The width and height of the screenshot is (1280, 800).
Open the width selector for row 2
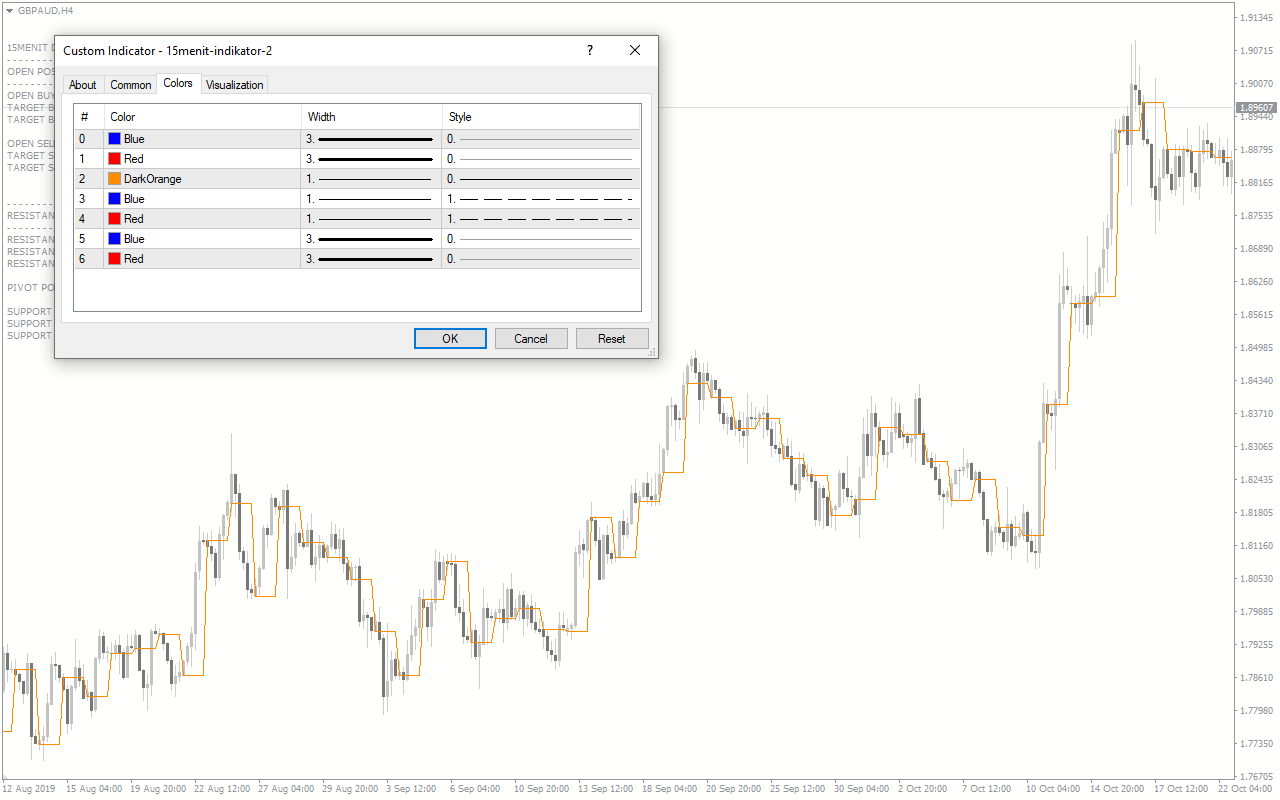[371, 179]
